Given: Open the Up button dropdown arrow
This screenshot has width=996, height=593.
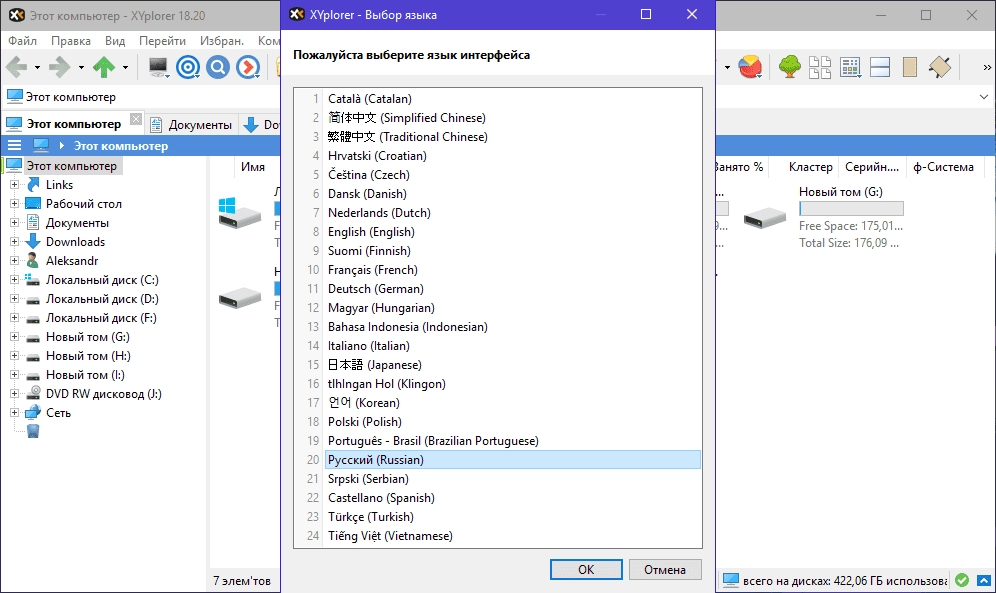Looking at the screenshot, I should 125,67.
